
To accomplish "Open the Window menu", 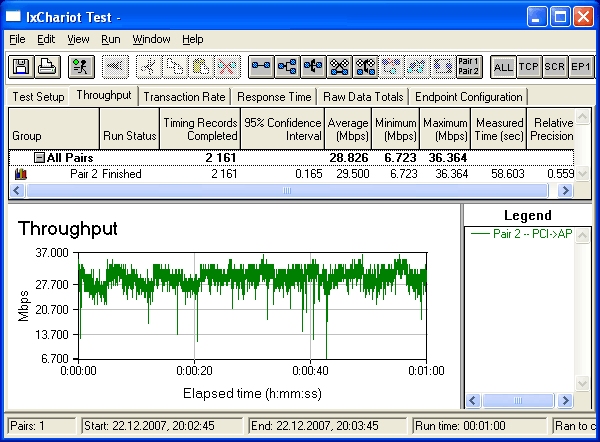I will [152, 39].
